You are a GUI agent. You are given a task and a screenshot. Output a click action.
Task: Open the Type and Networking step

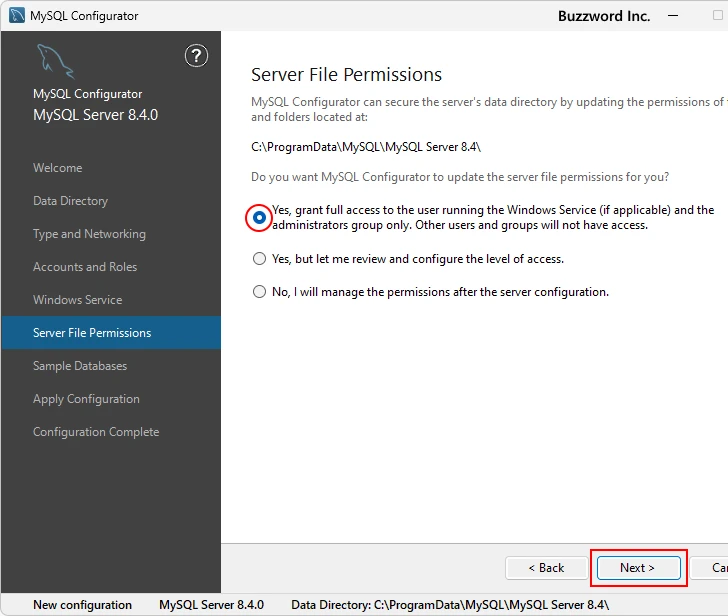pyautogui.click(x=89, y=234)
